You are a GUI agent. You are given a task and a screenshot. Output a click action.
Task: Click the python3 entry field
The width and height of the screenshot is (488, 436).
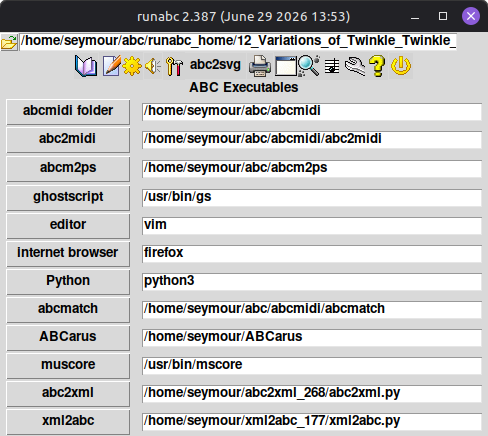[x=312, y=282]
